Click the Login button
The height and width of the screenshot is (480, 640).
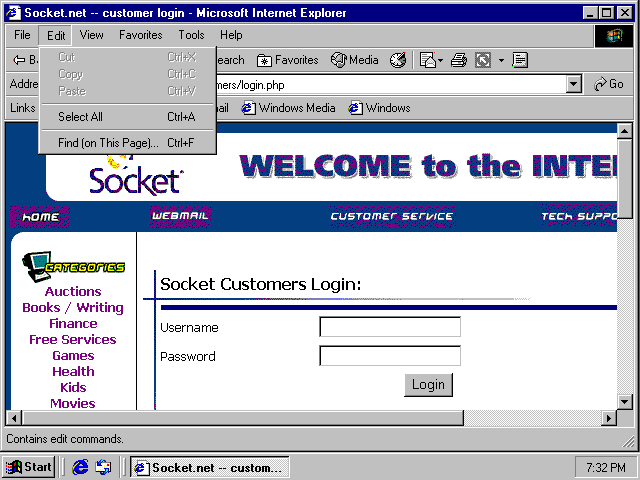[x=428, y=384]
